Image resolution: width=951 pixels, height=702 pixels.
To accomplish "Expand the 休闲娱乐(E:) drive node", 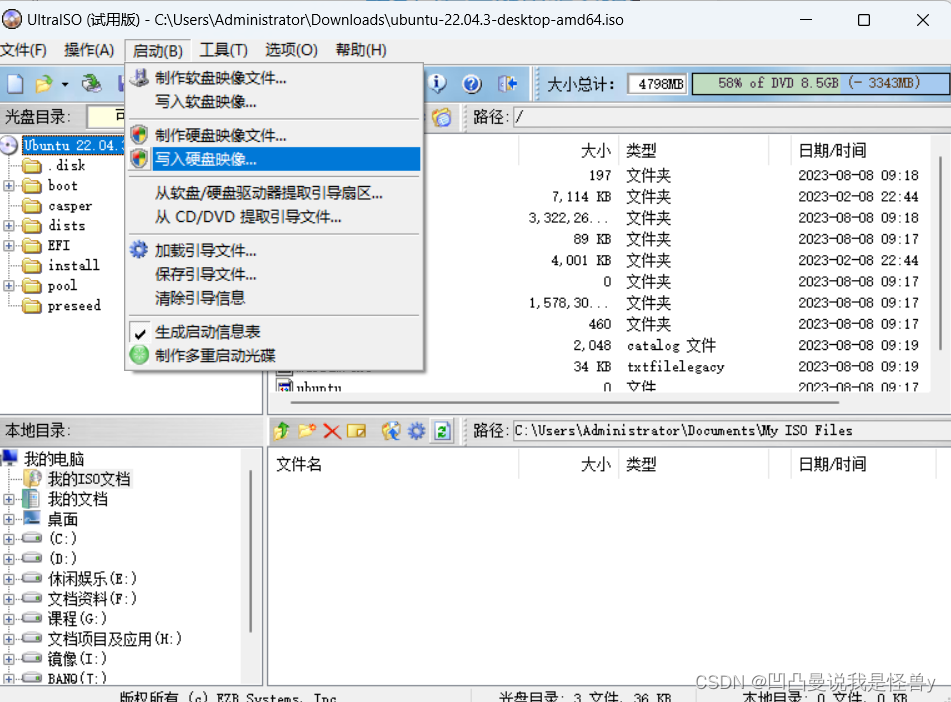I will coord(8,579).
